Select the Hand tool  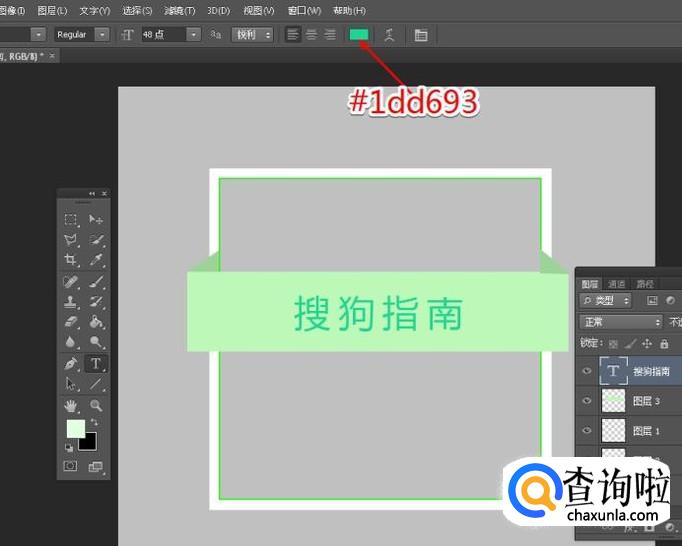(70, 406)
